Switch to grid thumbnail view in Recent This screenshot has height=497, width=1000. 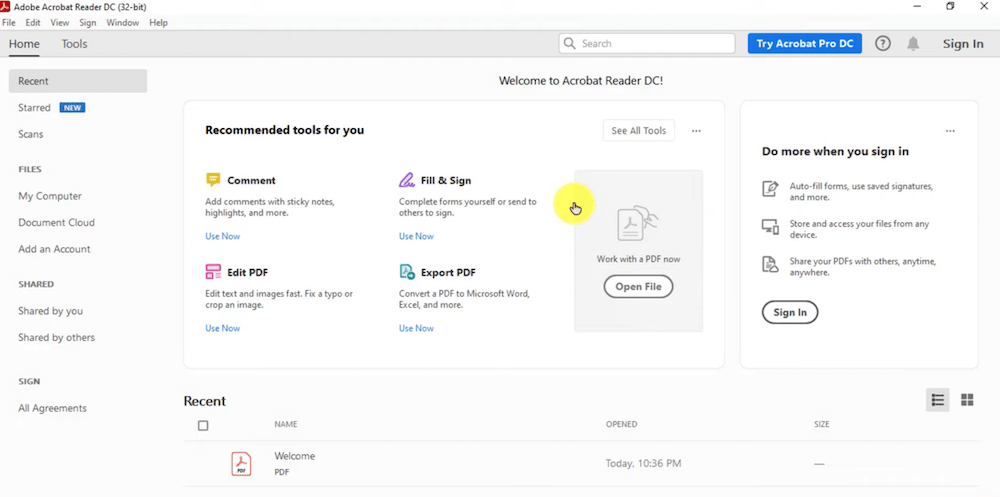[x=967, y=400]
